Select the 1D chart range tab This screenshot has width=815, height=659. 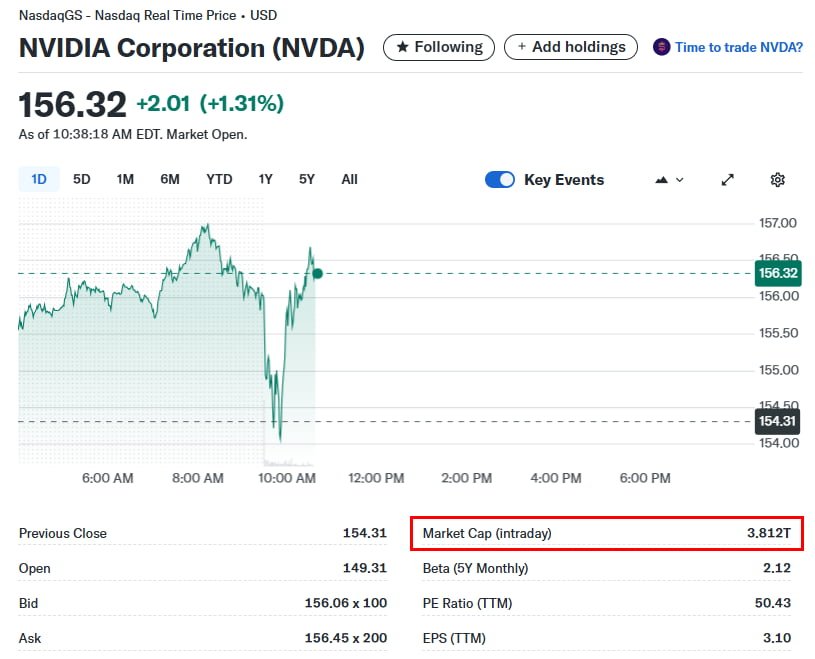click(x=39, y=179)
